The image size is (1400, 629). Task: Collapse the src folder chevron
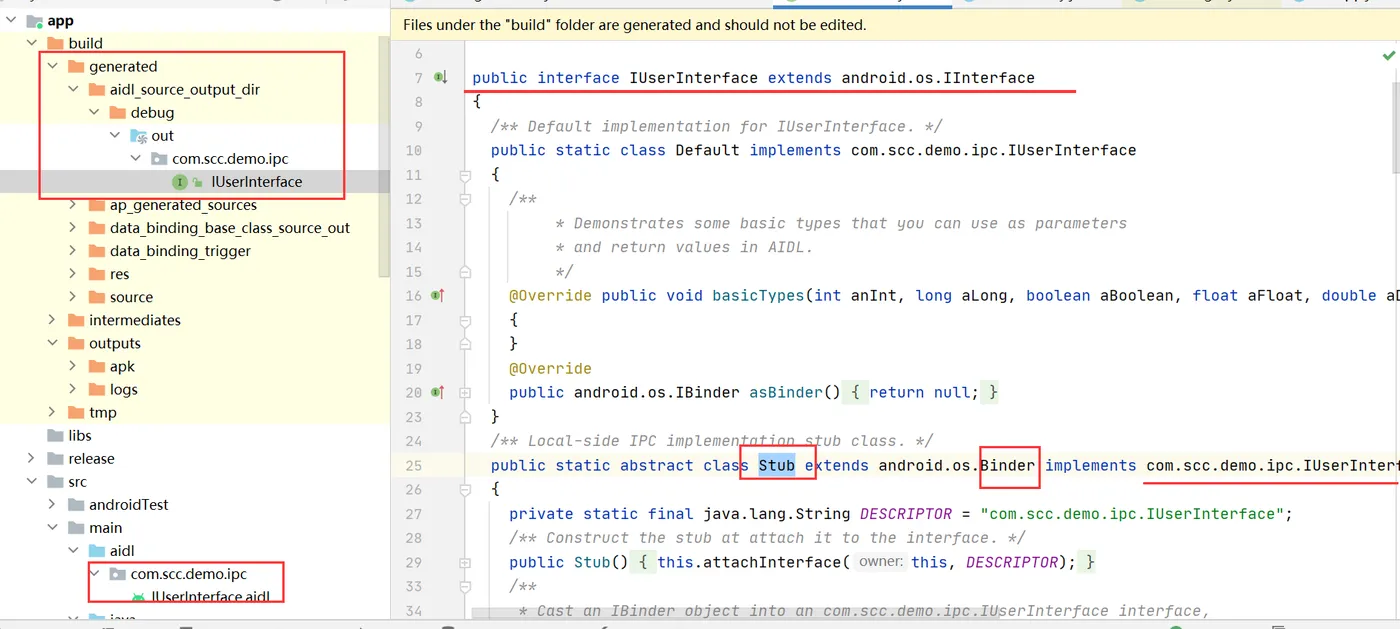[x=32, y=481]
